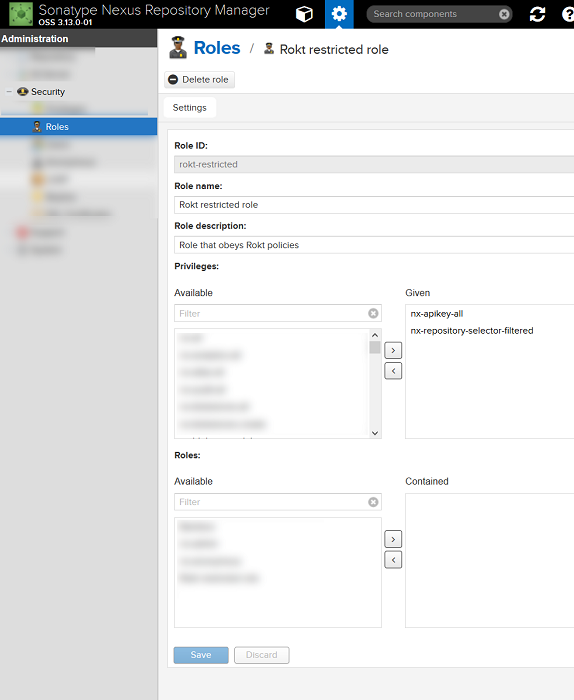
Task: Click the refresh icon in header
Action: (x=537, y=14)
